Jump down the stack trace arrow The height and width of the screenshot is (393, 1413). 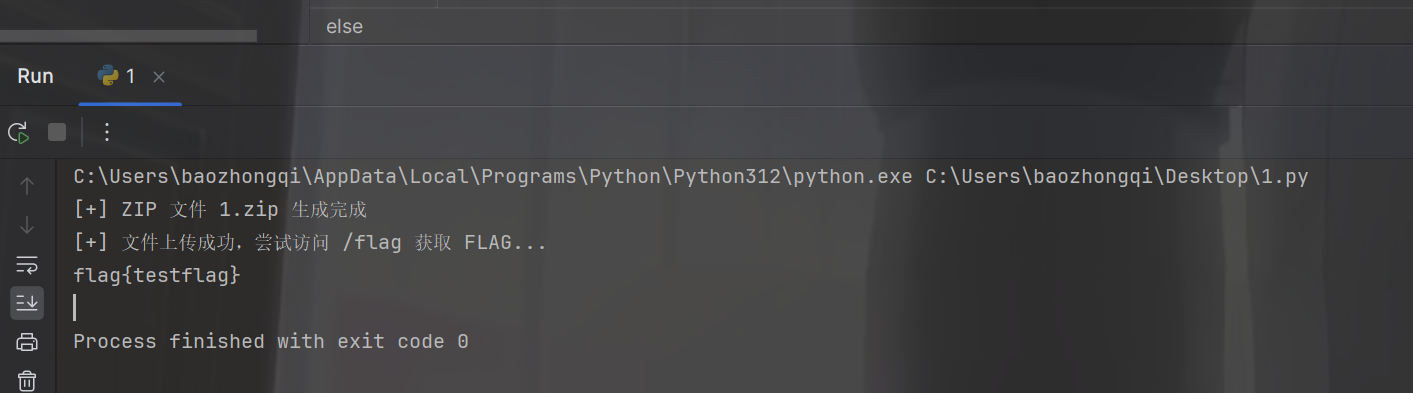coord(27,225)
